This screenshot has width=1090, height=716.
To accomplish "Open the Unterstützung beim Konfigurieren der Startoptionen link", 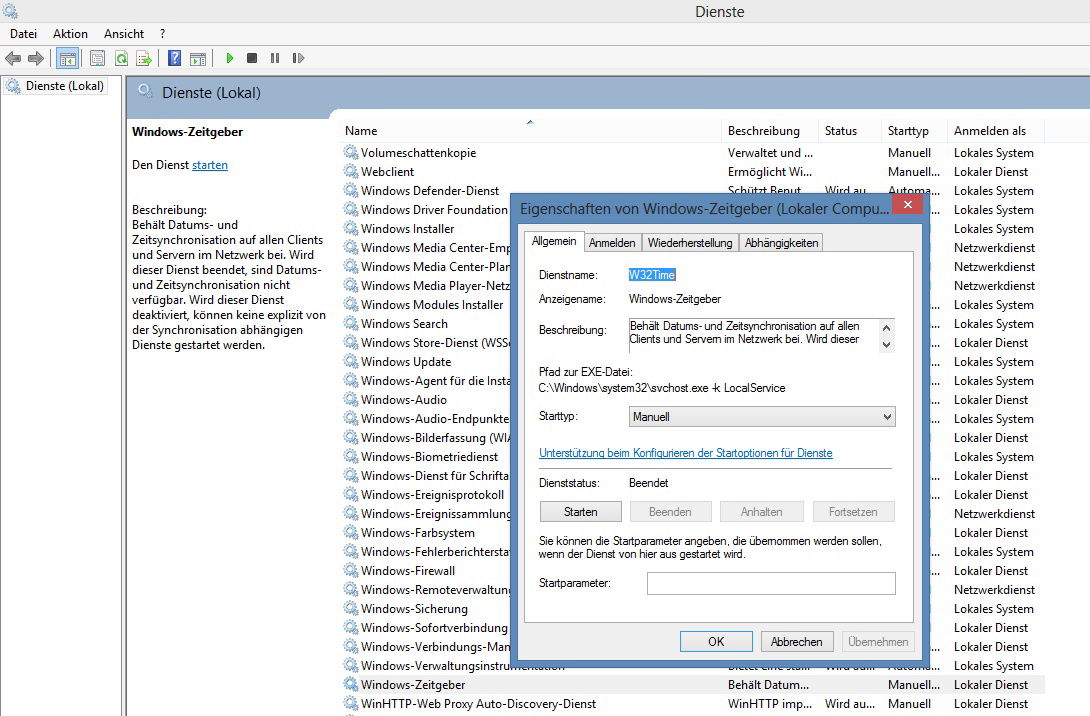I will click(685, 453).
